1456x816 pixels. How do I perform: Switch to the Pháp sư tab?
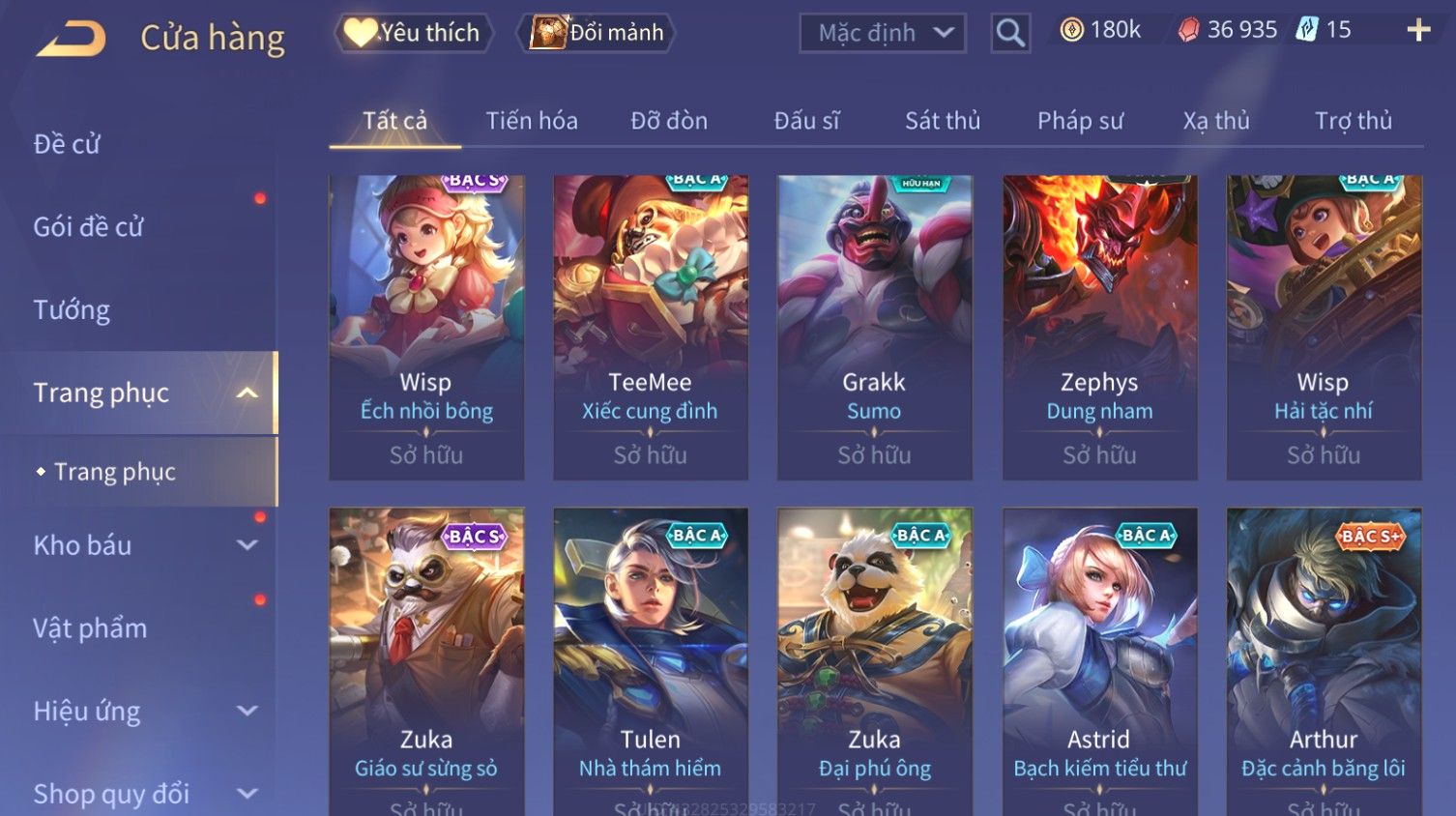click(1080, 121)
